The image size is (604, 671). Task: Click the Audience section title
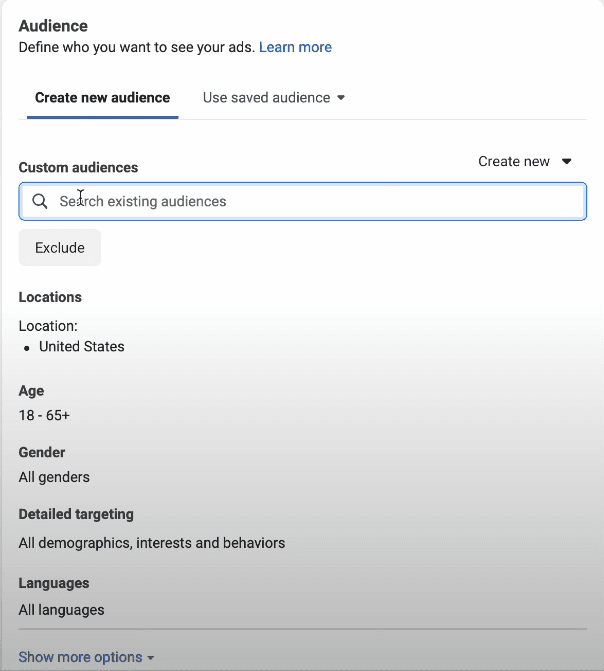click(53, 25)
